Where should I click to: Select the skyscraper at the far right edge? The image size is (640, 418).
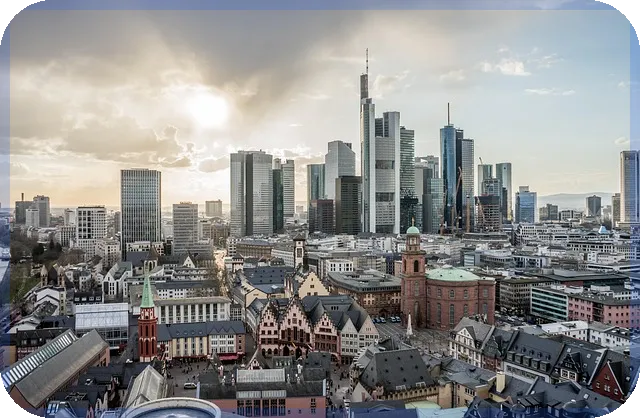point(629,188)
